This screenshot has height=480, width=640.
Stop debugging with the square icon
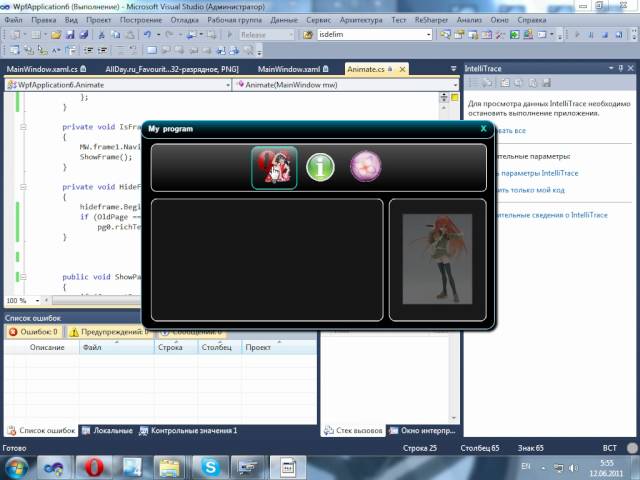tap(605, 35)
